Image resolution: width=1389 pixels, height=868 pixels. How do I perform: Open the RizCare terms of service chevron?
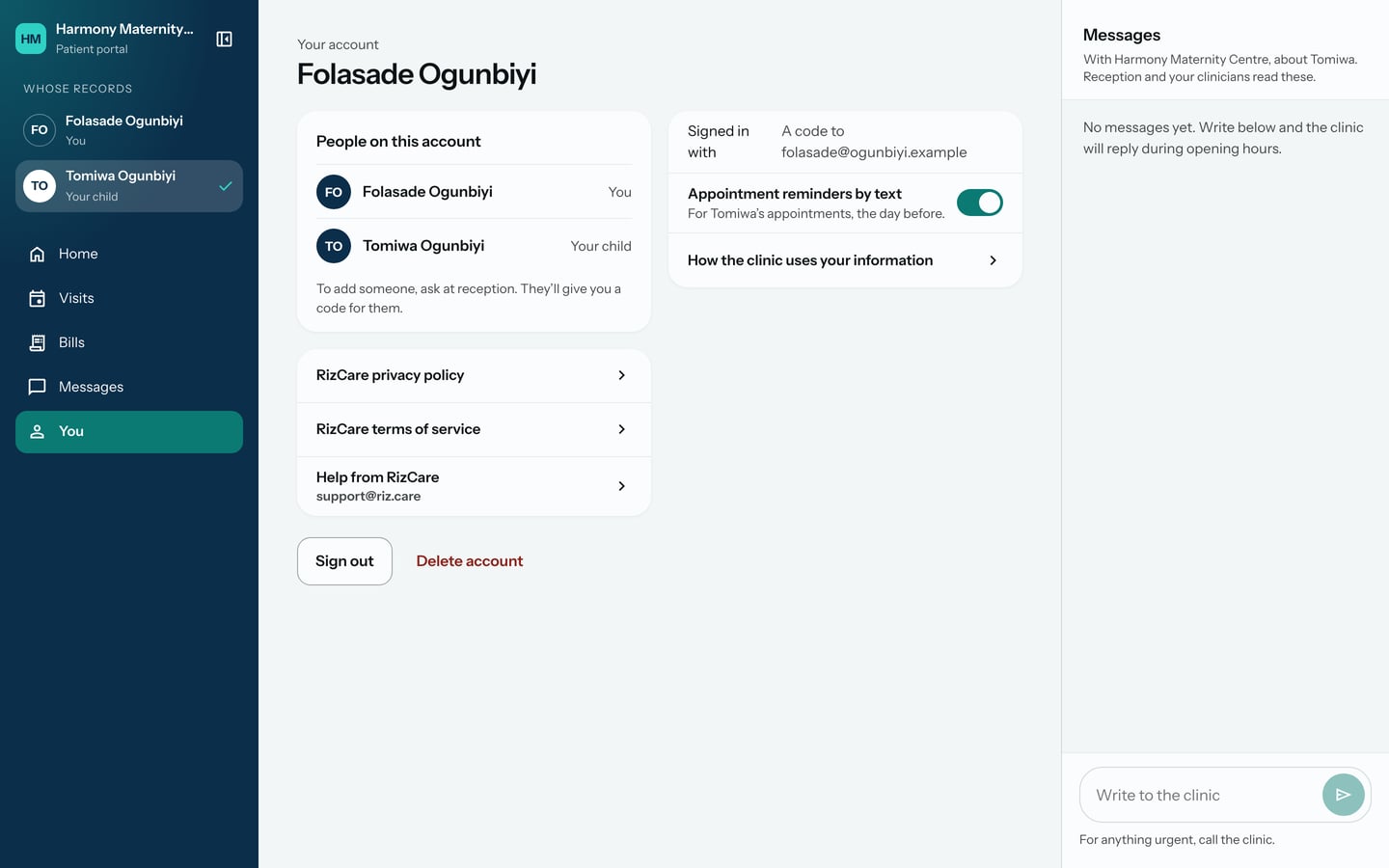point(621,429)
